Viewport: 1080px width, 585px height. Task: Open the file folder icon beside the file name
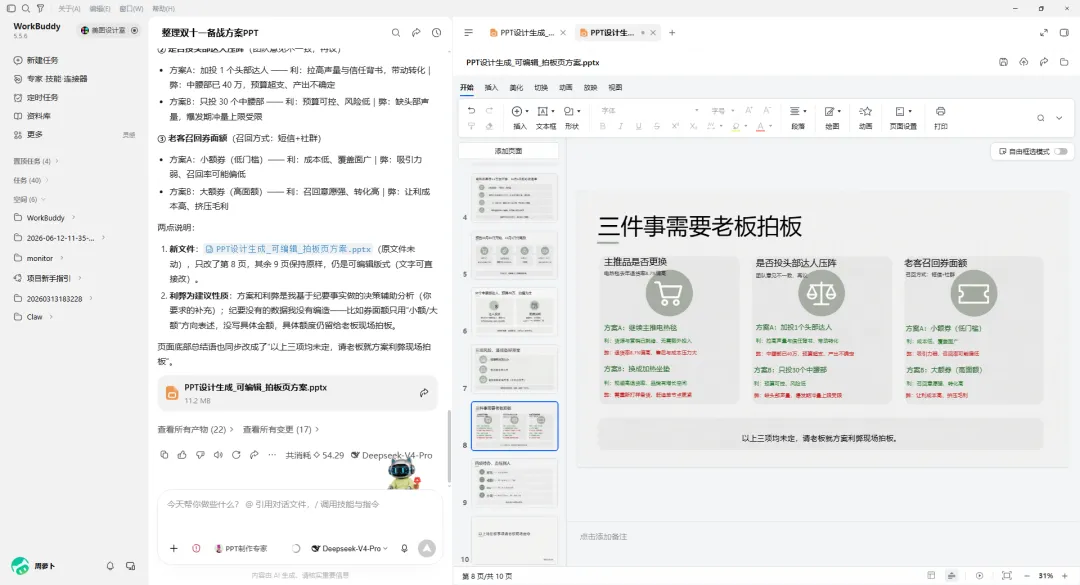(1064, 62)
